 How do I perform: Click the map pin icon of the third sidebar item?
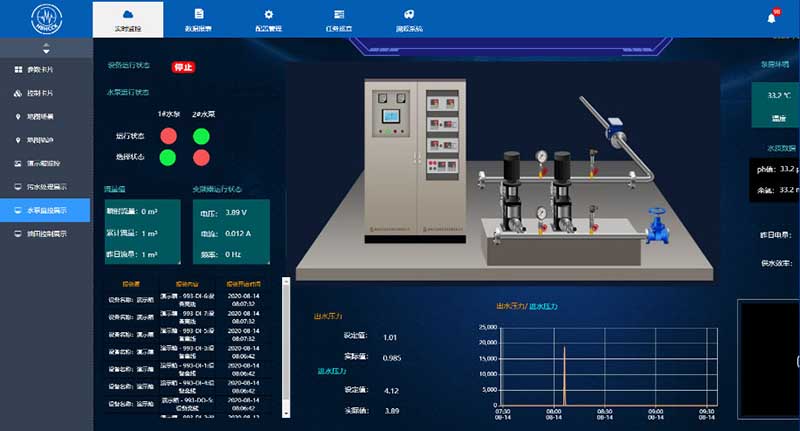pos(18,116)
